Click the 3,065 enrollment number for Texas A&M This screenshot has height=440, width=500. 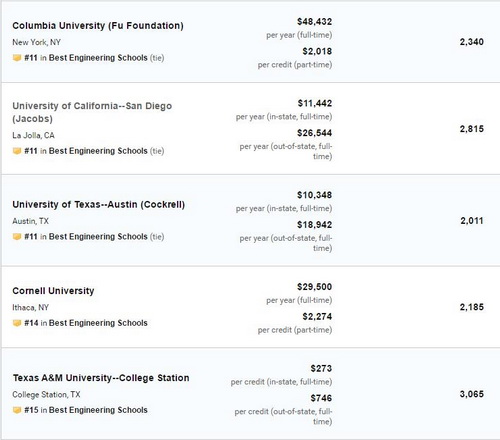click(x=472, y=394)
